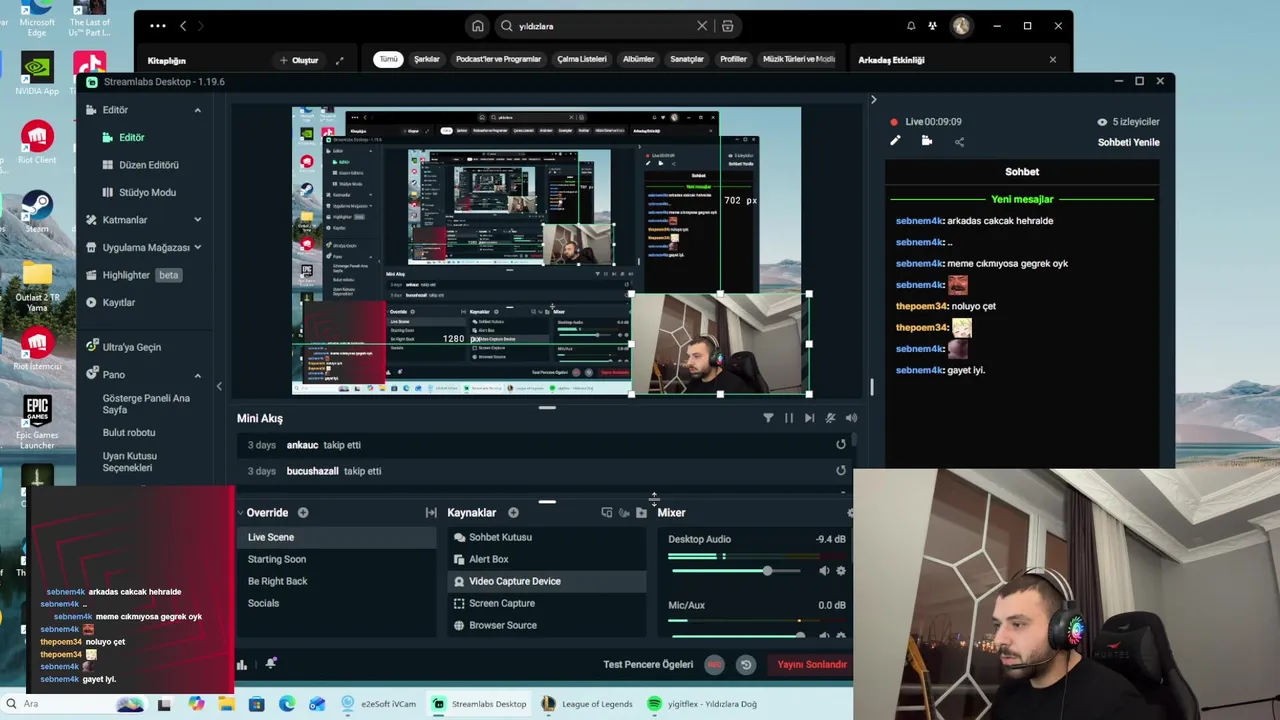Image resolution: width=1280 pixels, height=720 pixels.
Task: Share the stream via share icon
Action: pos(959,142)
